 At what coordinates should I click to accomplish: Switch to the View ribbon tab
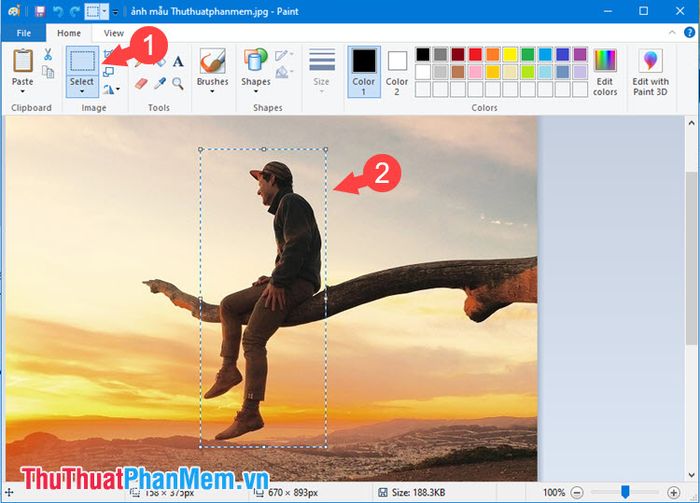[114, 33]
